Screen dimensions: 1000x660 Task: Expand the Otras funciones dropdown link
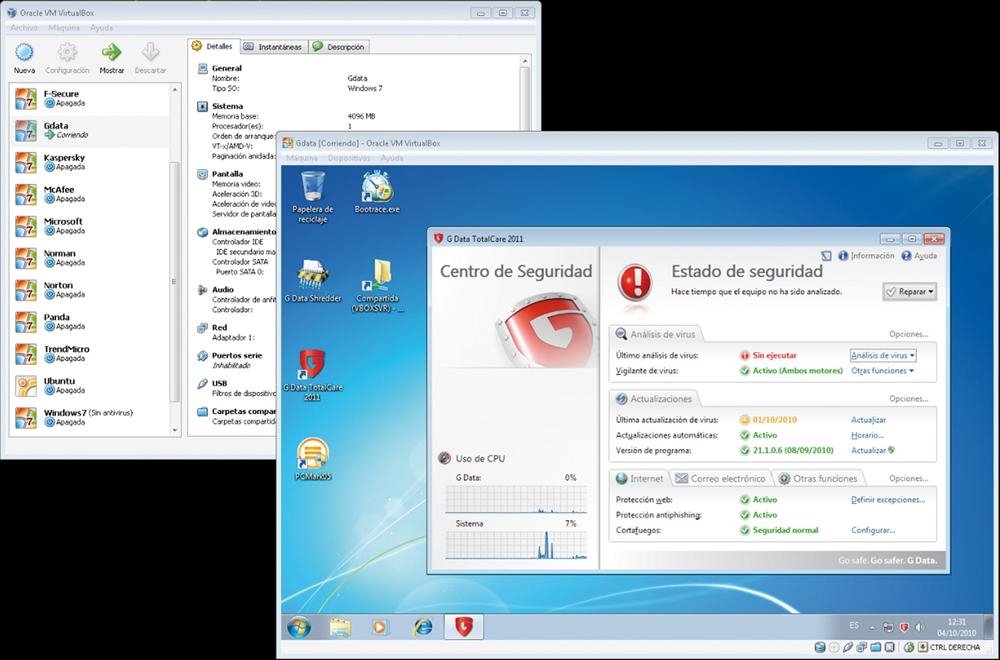(883, 370)
